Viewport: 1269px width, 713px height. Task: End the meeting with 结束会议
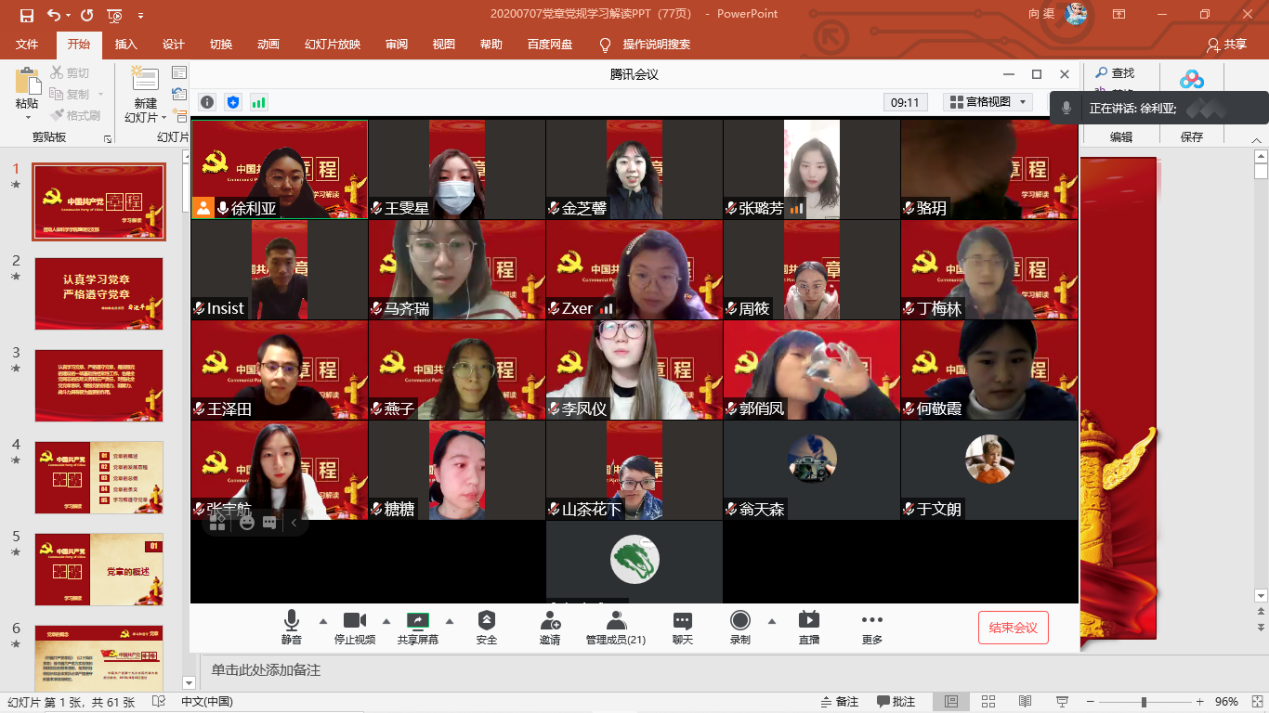1013,628
